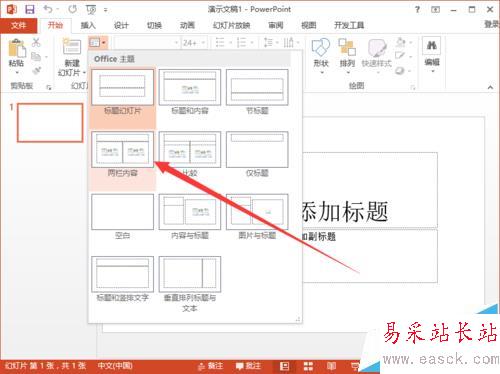The width and height of the screenshot is (500, 374).
Task: Click the text columns icon
Action: click(289, 43)
